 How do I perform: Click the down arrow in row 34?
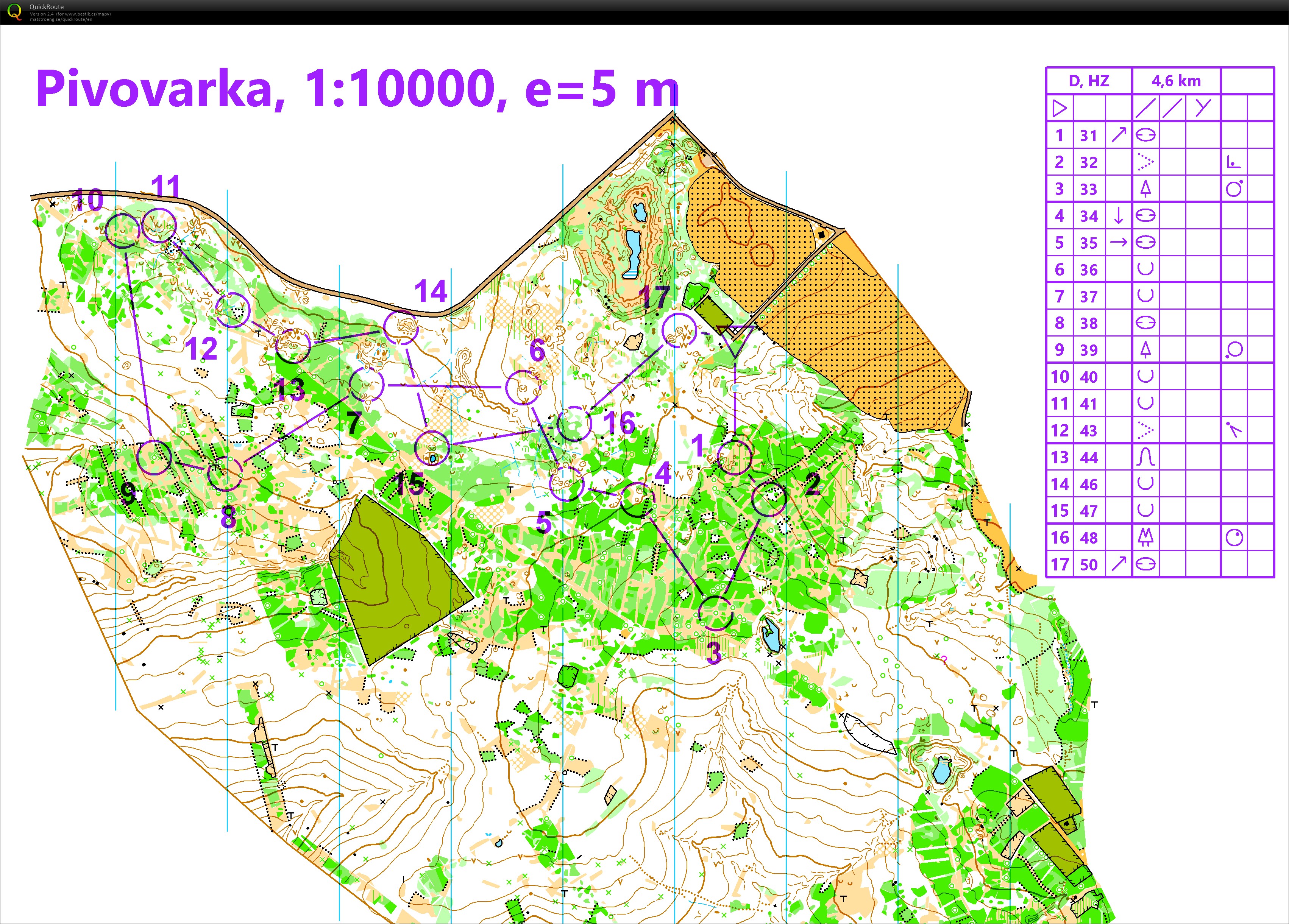pyautogui.click(x=1119, y=215)
